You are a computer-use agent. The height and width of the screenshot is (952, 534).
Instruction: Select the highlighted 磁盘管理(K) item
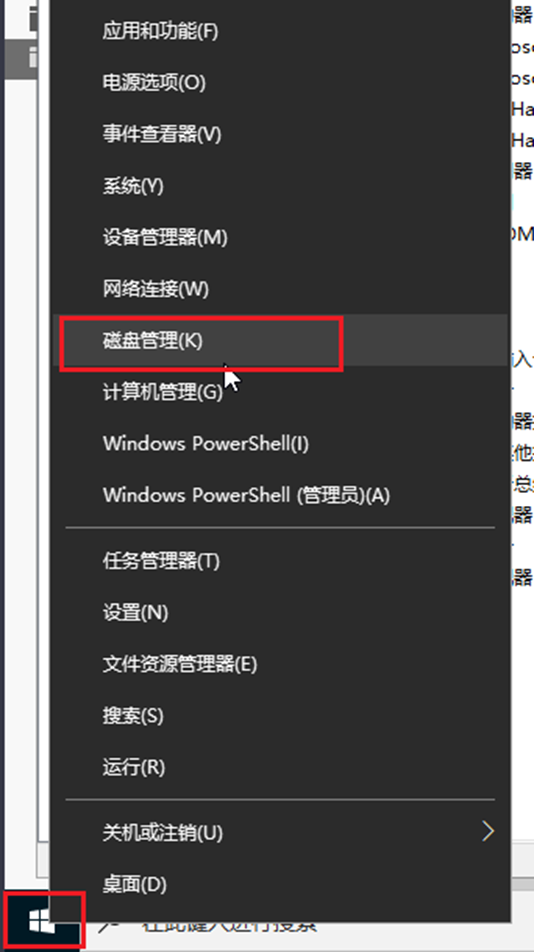pos(280,341)
